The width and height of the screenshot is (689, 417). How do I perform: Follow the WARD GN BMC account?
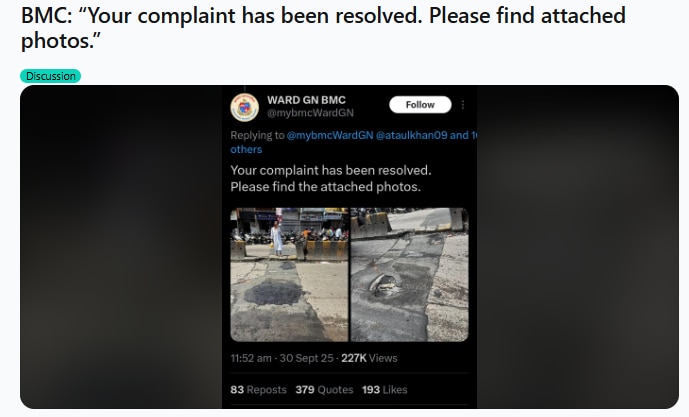pyautogui.click(x=420, y=105)
